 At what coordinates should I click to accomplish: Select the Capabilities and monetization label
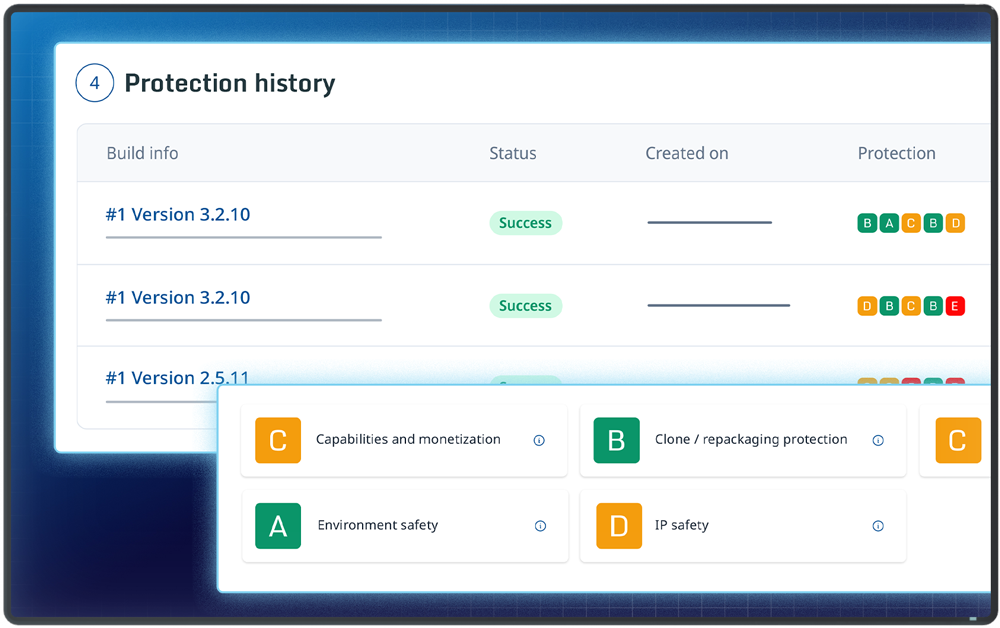tap(408, 439)
